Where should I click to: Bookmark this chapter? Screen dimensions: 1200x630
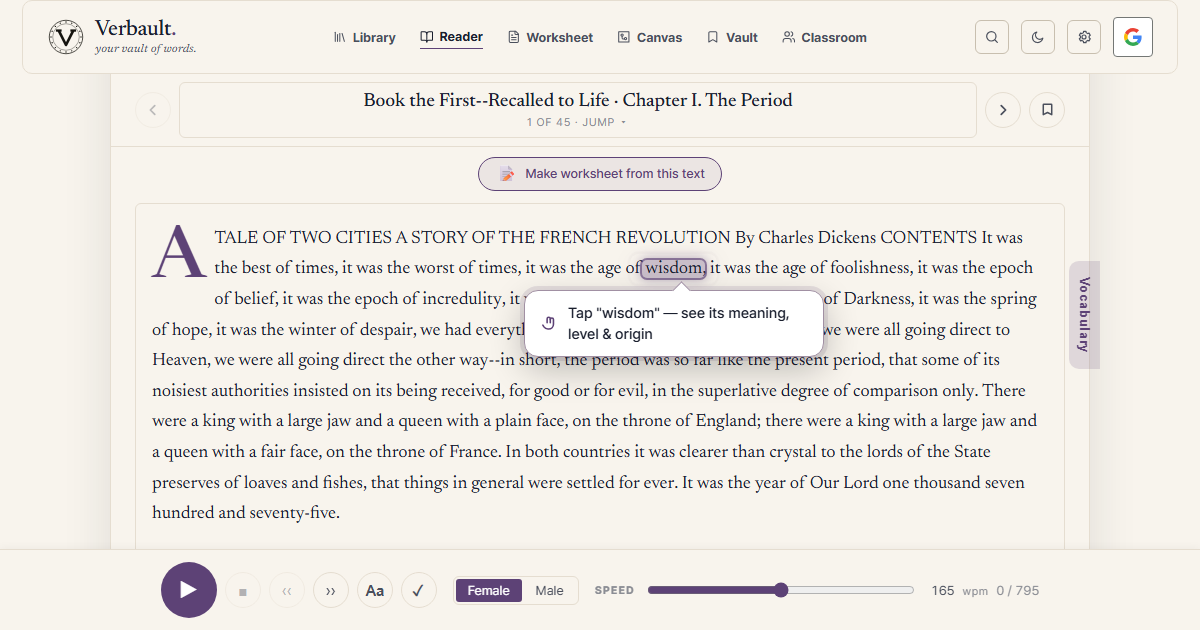tap(1047, 110)
